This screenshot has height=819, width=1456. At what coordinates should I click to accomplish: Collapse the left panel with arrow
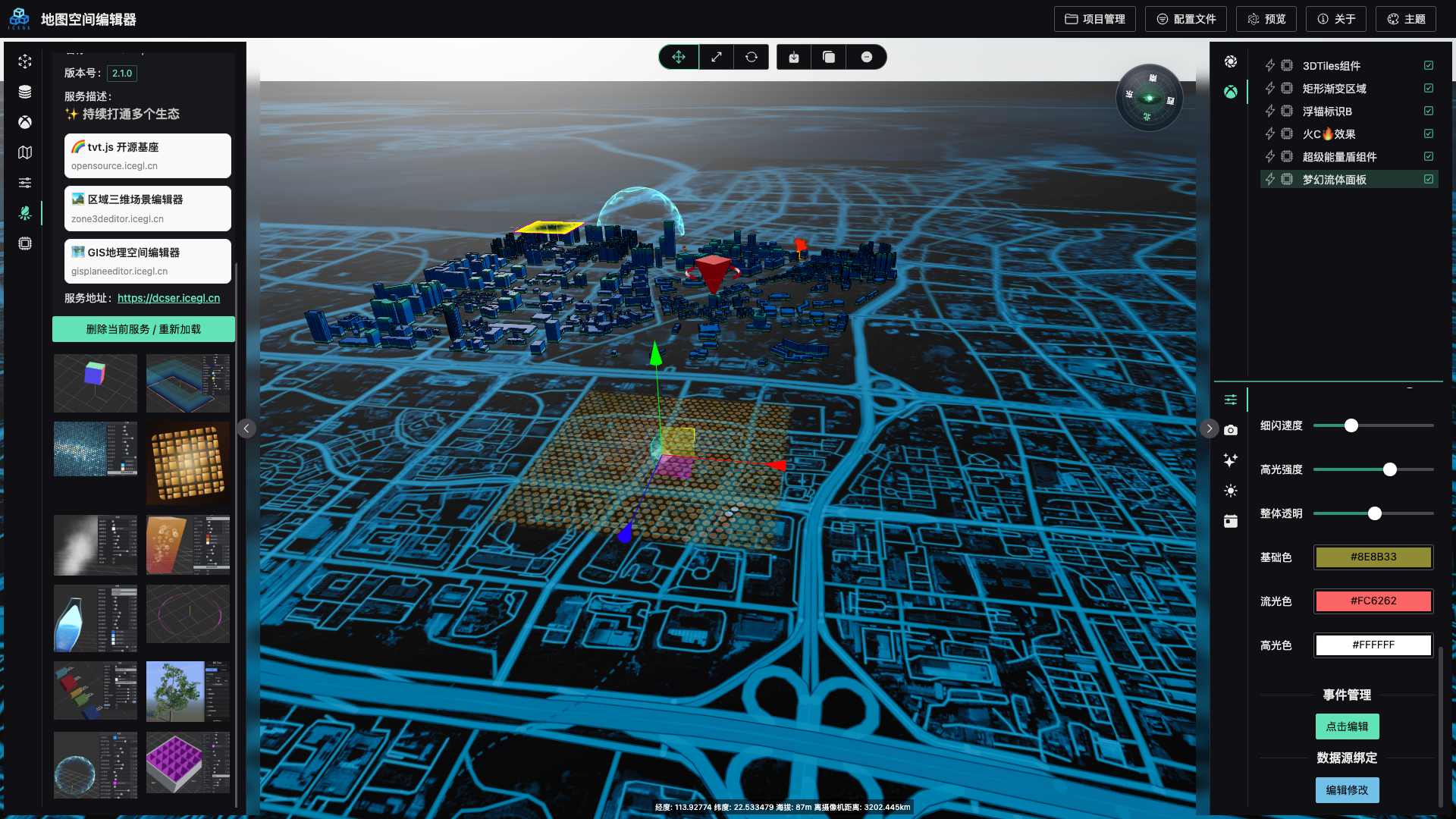[246, 428]
